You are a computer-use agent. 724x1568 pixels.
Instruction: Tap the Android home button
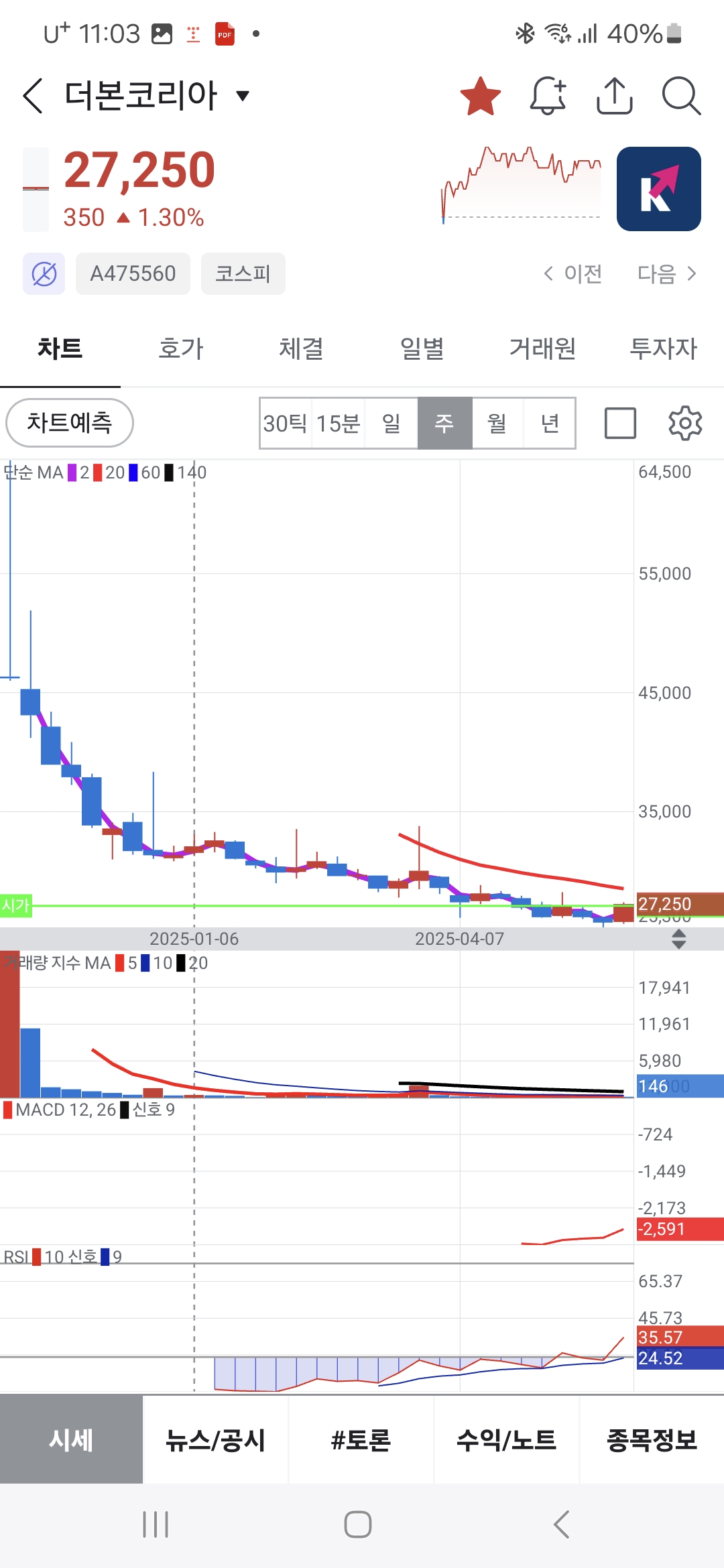(x=358, y=1524)
